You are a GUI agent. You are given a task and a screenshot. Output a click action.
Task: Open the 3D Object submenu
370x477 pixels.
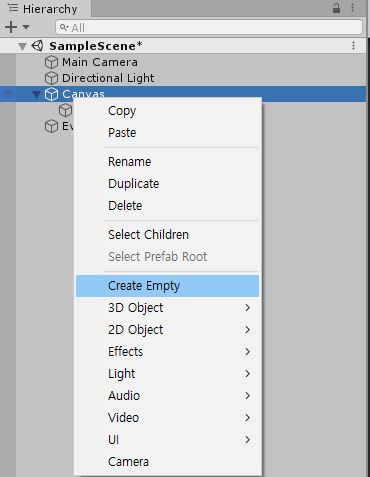coord(168,308)
